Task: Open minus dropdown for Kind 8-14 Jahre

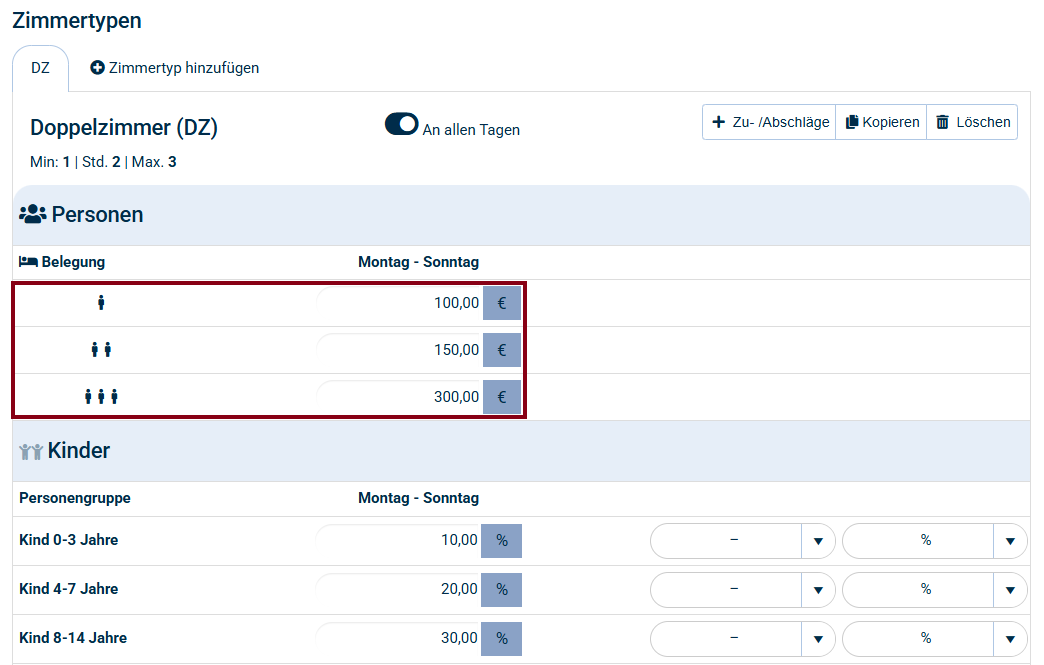Action: 817,638
